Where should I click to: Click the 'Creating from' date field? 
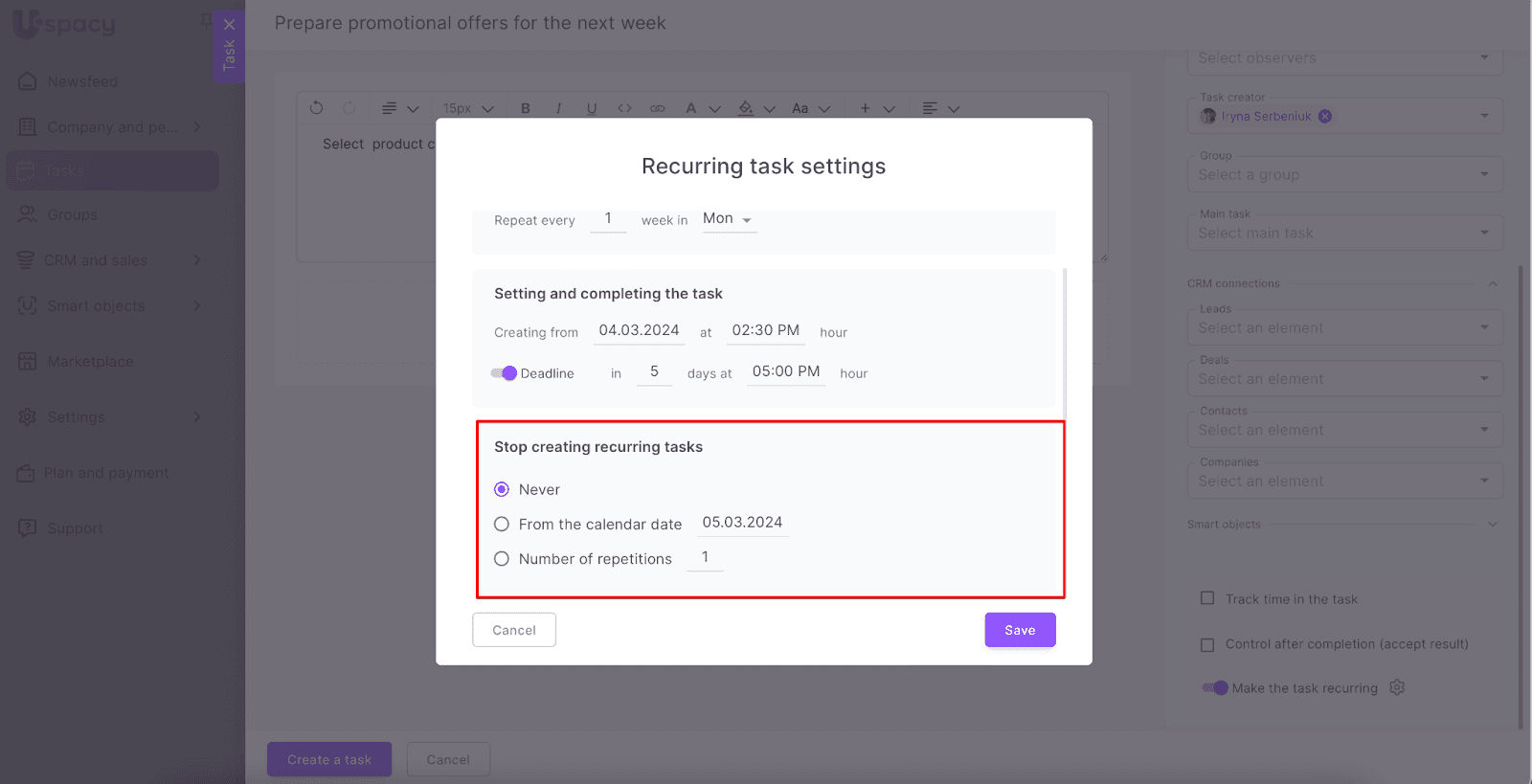(639, 330)
